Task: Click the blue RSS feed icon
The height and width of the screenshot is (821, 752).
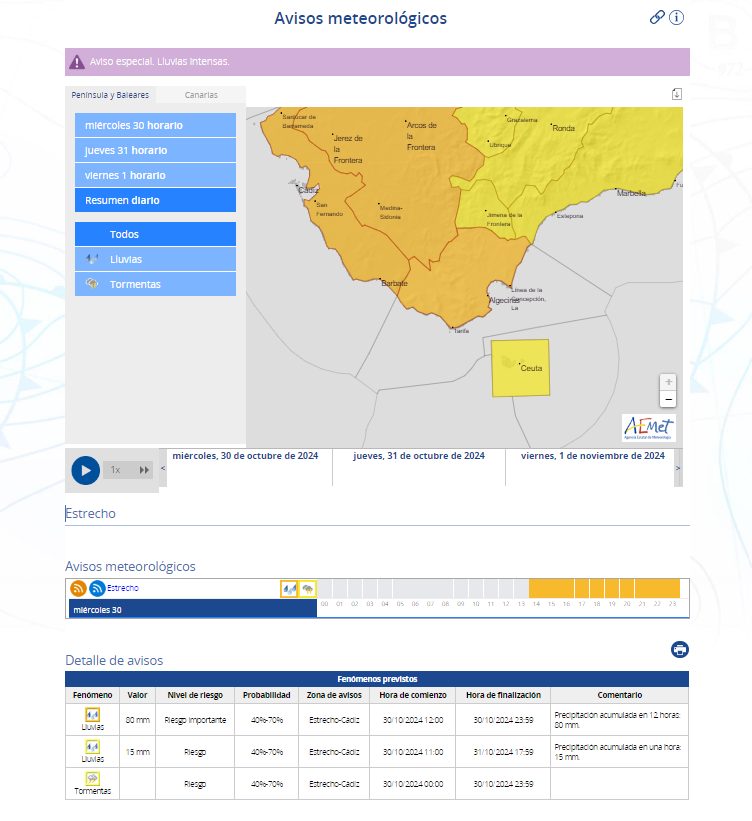Action: [x=97, y=589]
